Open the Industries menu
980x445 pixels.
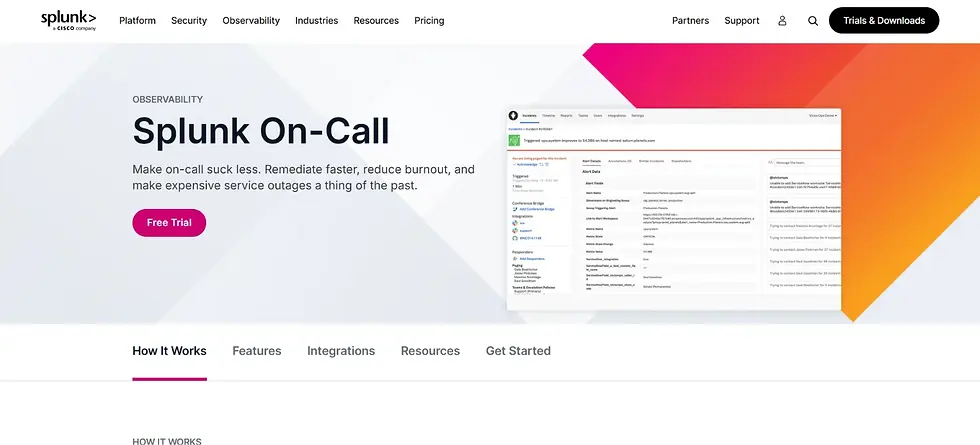(x=316, y=21)
